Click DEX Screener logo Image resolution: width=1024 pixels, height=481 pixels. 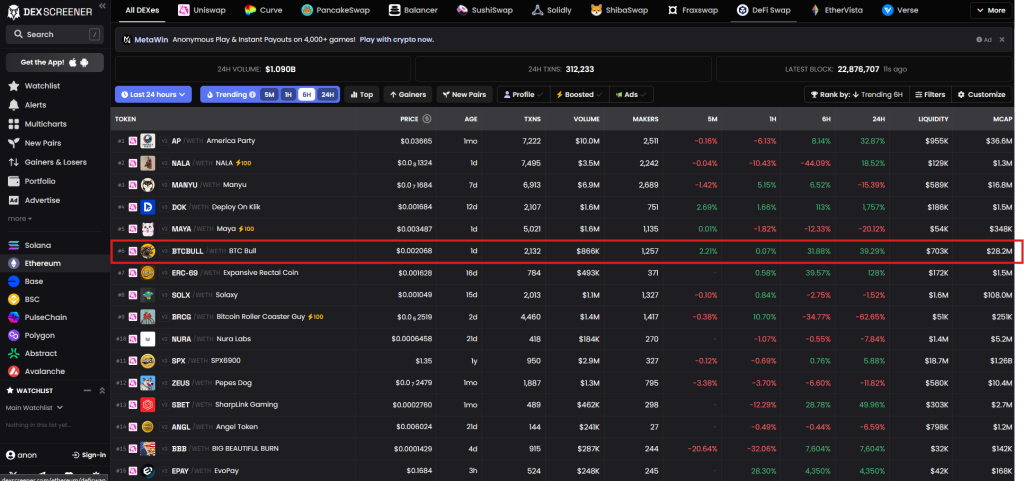tap(49, 10)
